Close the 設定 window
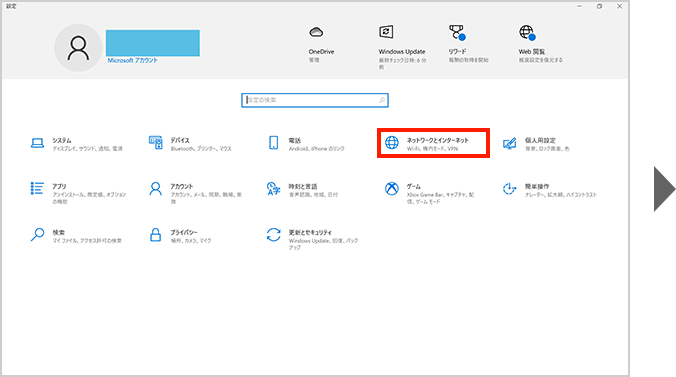 [620, 6]
